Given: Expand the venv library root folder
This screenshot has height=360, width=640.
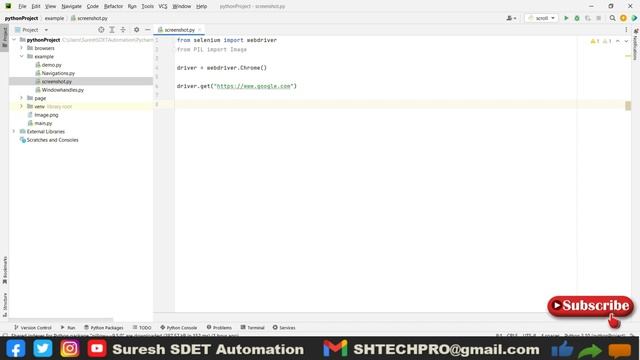Looking at the screenshot, I should coord(22,107).
